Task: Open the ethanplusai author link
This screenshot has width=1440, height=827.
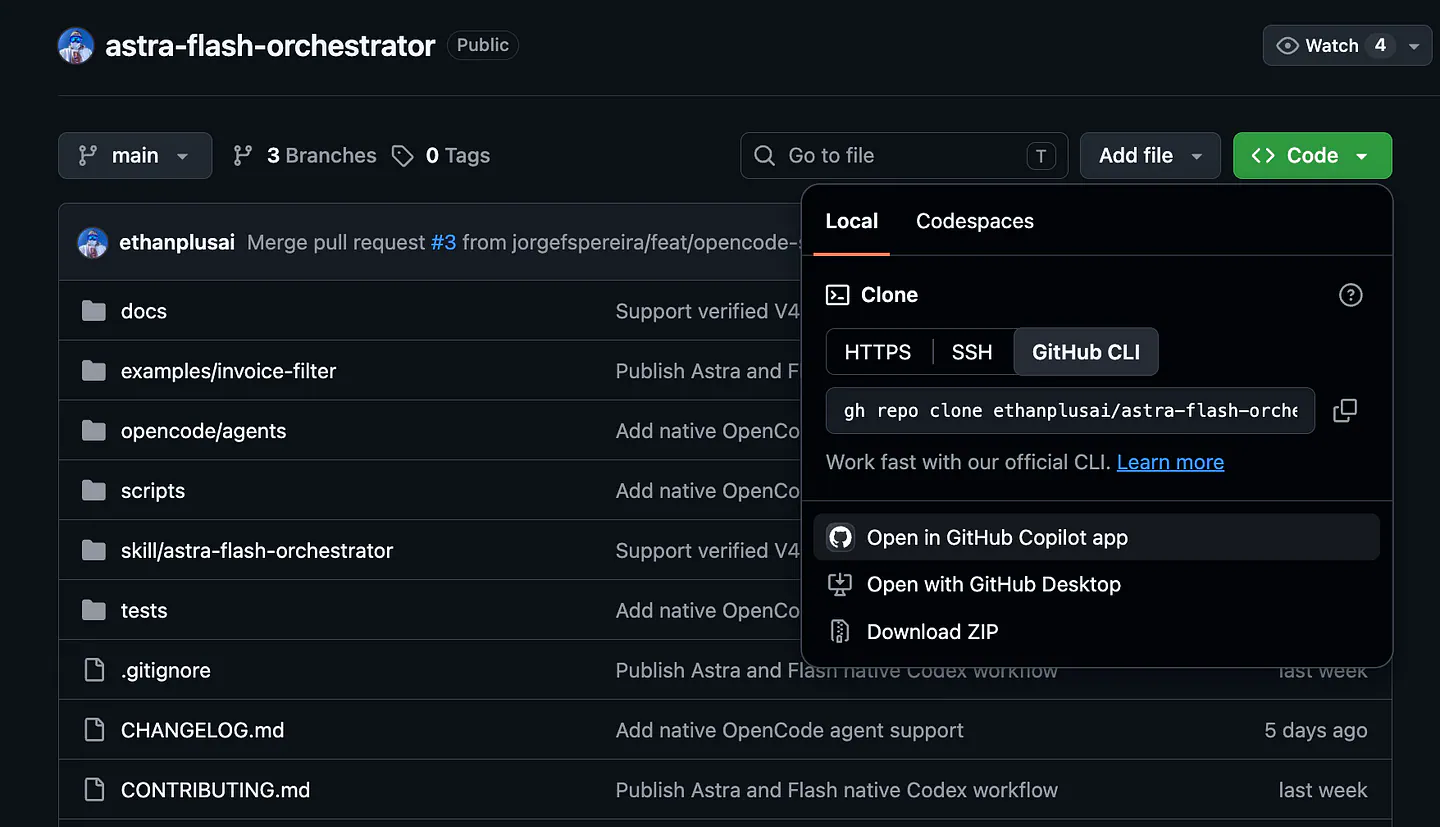Action: tap(177, 243)
